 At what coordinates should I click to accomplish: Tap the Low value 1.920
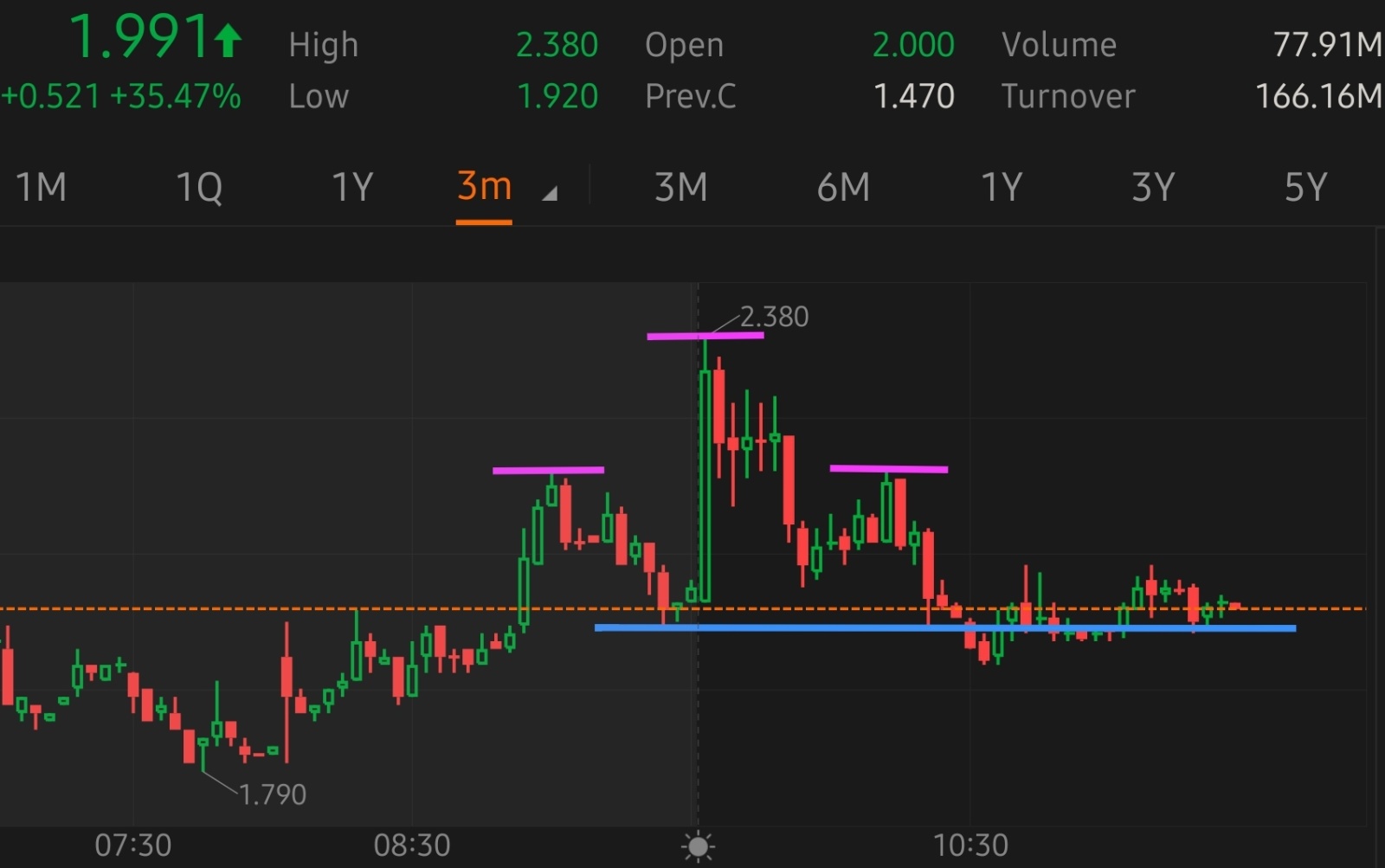tap(557, 96)
